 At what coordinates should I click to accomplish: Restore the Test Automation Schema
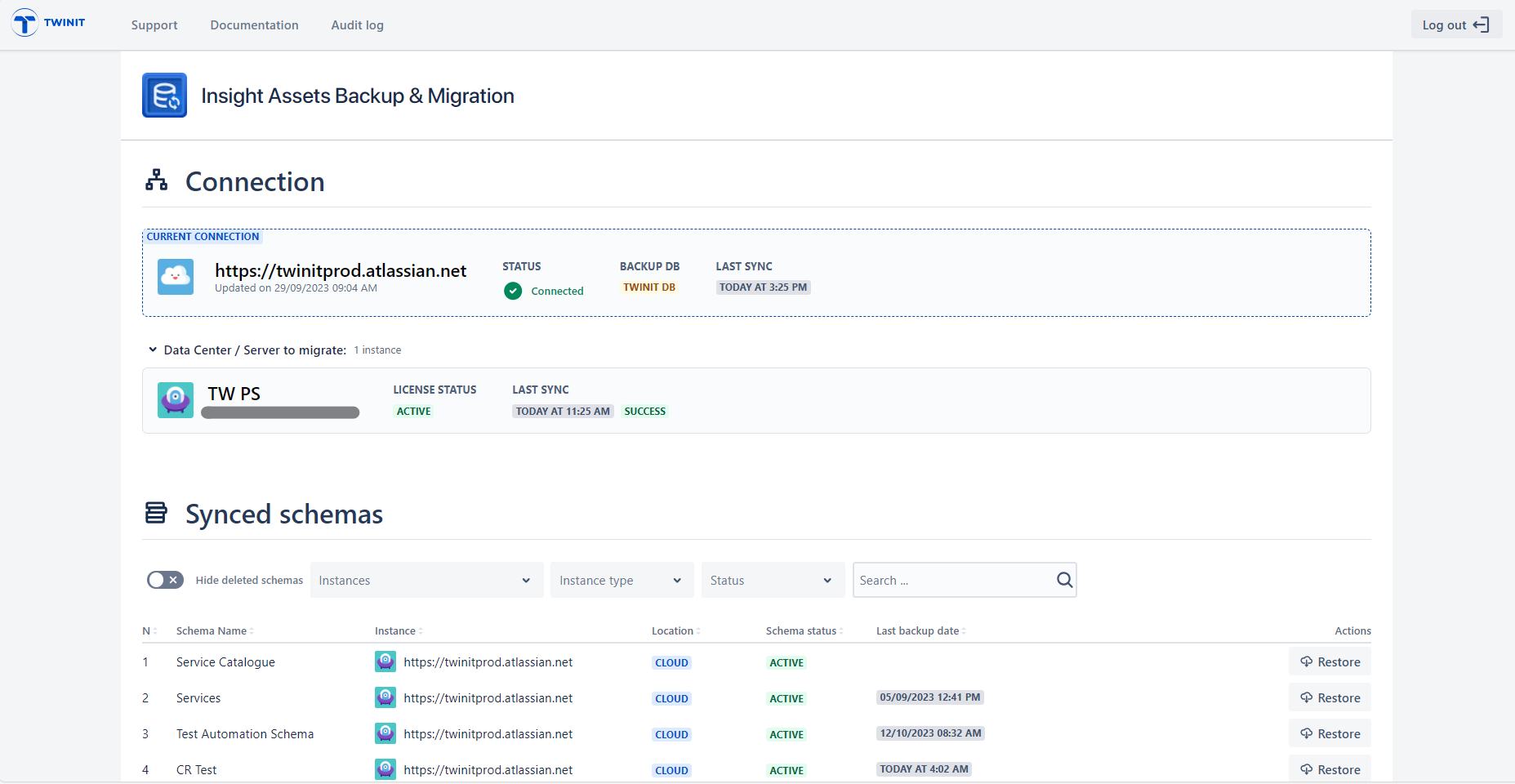(x=1330, y=733)
